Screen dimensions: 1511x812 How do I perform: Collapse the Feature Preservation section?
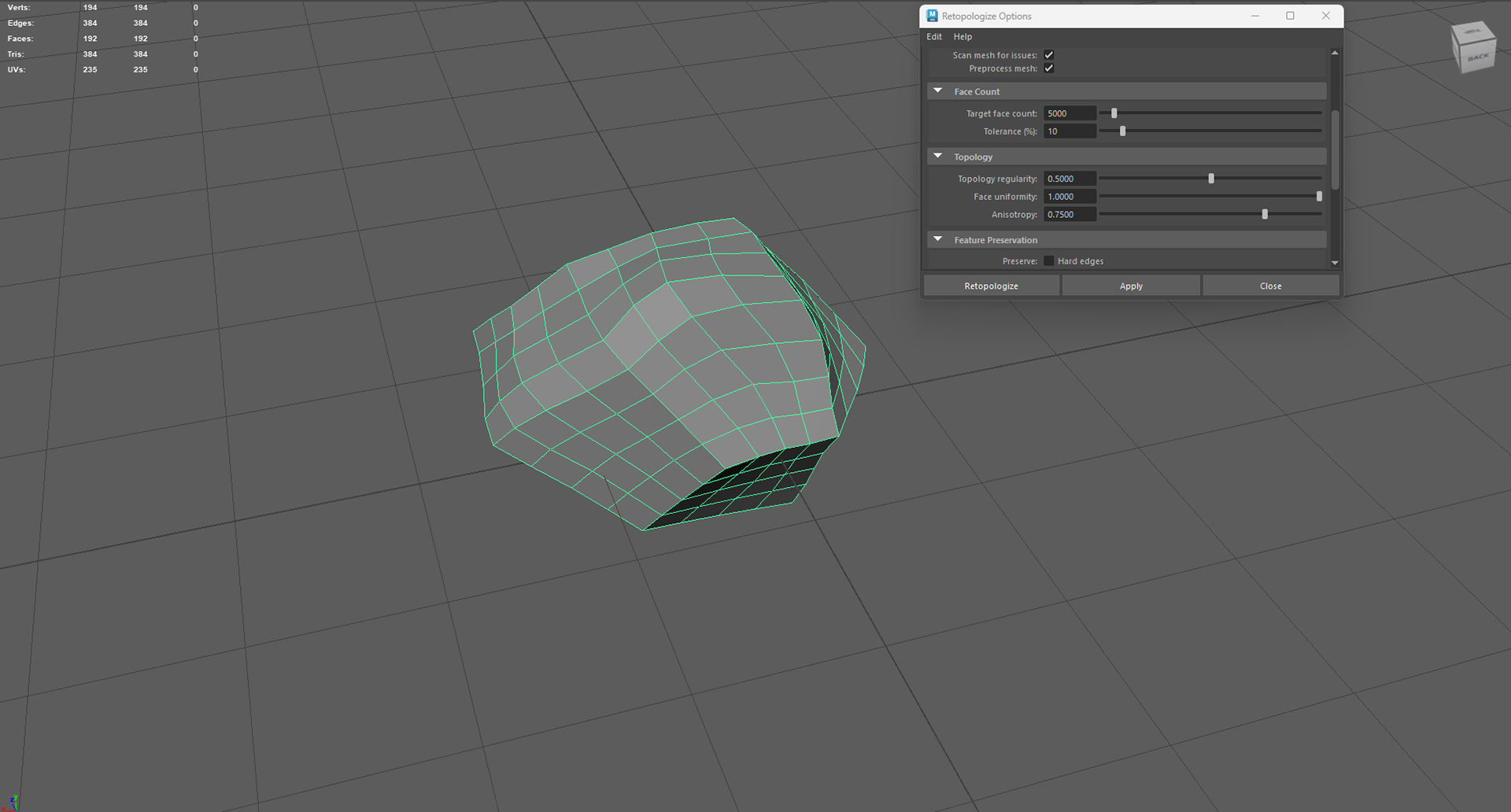coord(938,240)
